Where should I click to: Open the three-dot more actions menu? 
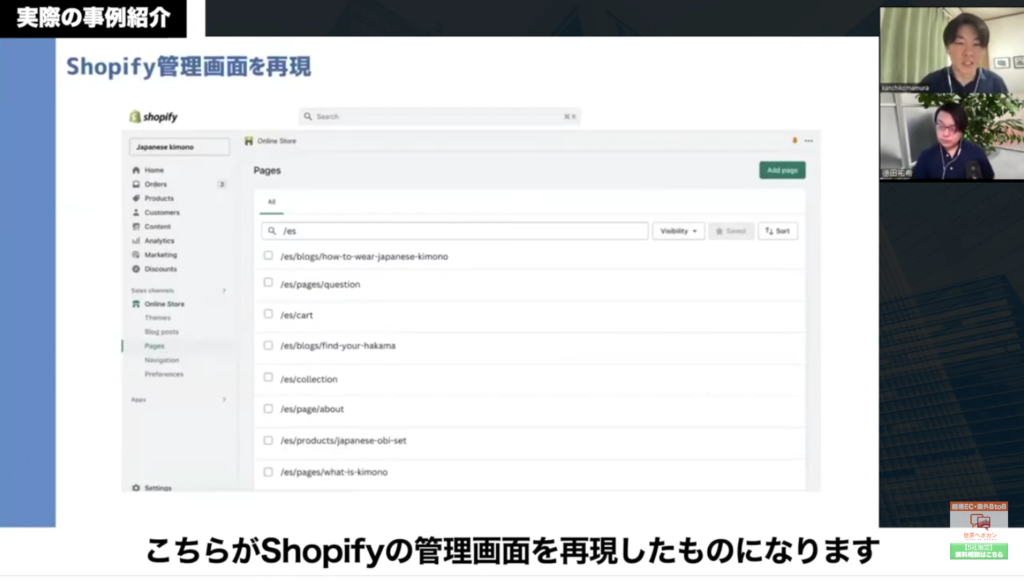pyautogui.click(x=808, y=141)
